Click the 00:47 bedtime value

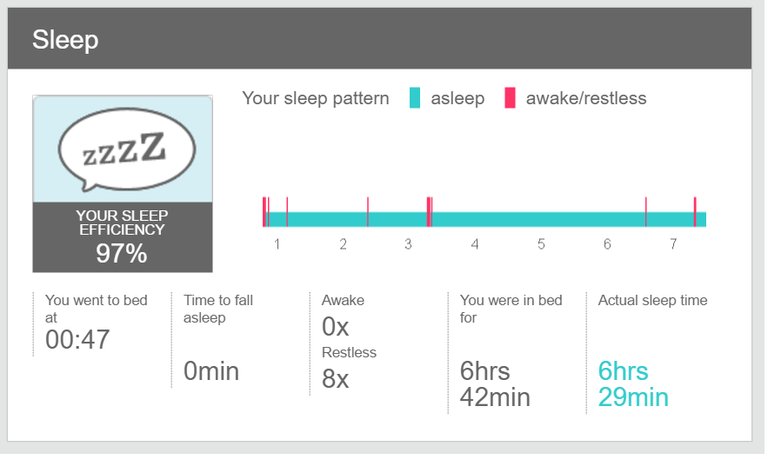click(x=78, y=340)
